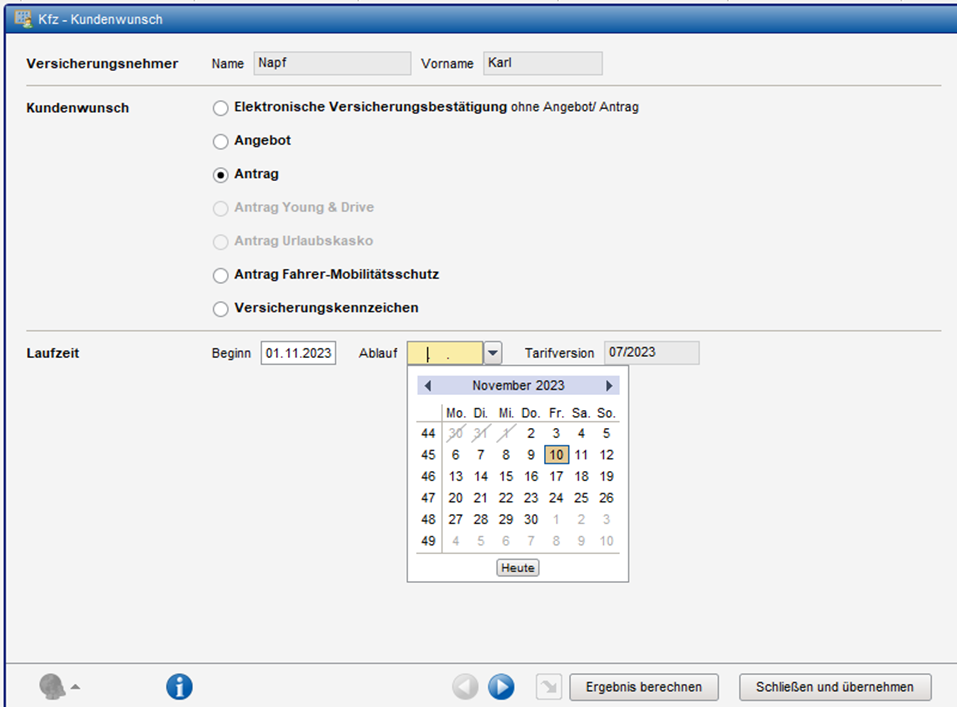Select the Angebot radio button
The height and width of the screenshot is (707, 957).
tap(220, 142)
